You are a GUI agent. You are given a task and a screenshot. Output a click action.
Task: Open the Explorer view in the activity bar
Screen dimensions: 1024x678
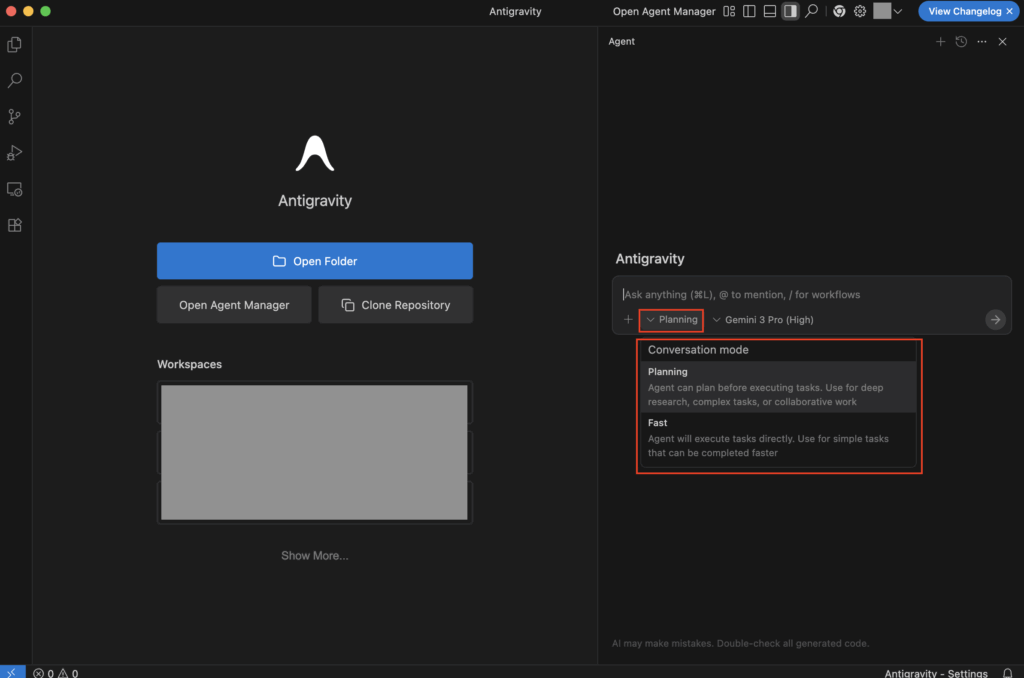[15, 44]
